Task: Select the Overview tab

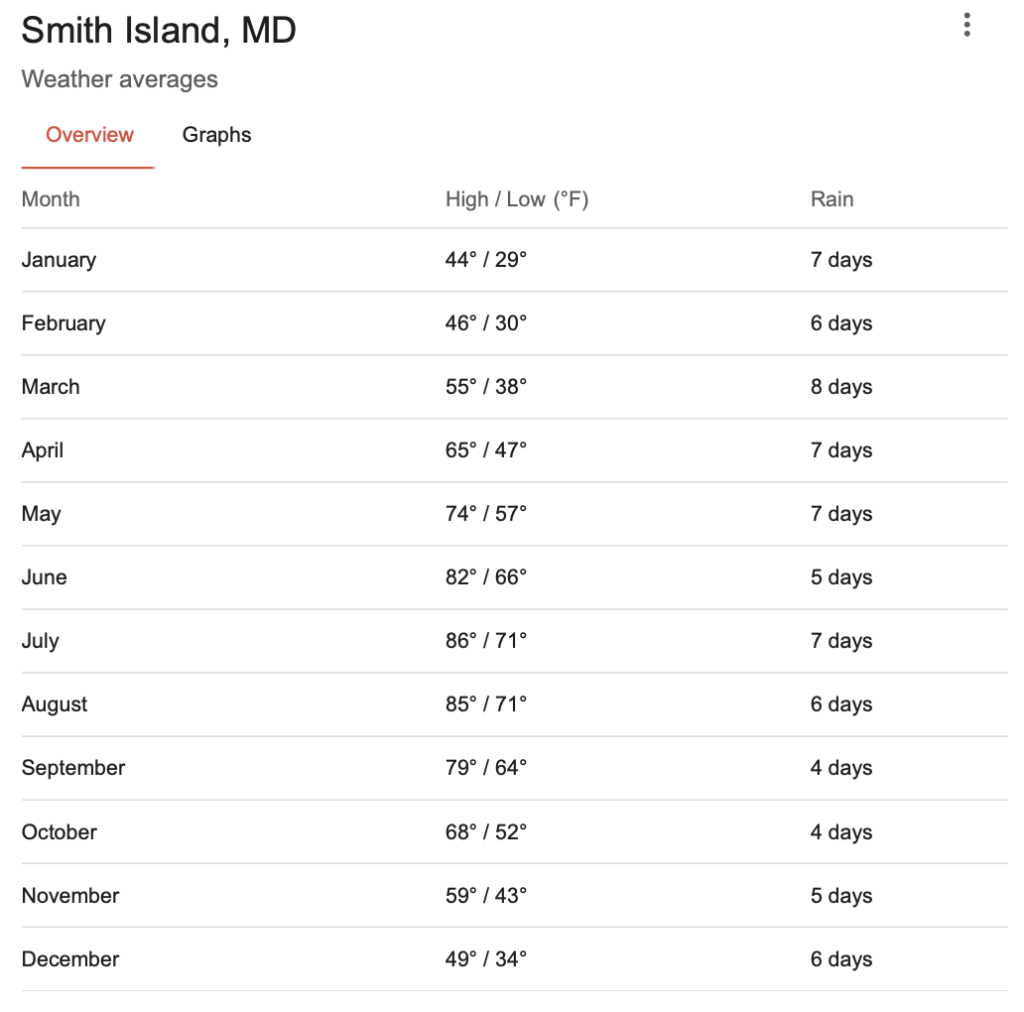Action: click(89, 134)
